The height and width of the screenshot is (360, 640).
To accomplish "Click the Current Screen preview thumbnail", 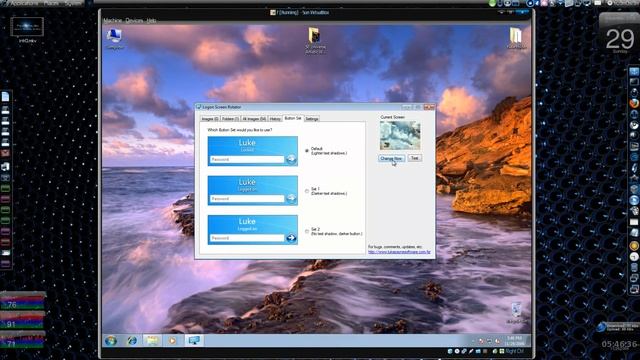I will [x=400, y=136].
